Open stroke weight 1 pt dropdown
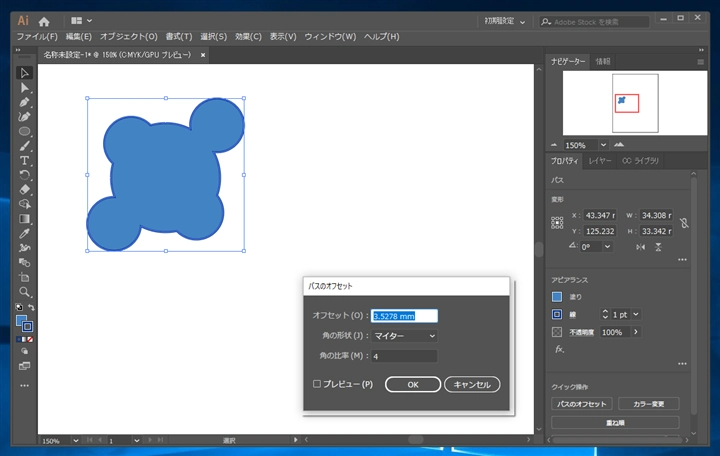The width and height of the screenshot is (720, 456). 636,315
